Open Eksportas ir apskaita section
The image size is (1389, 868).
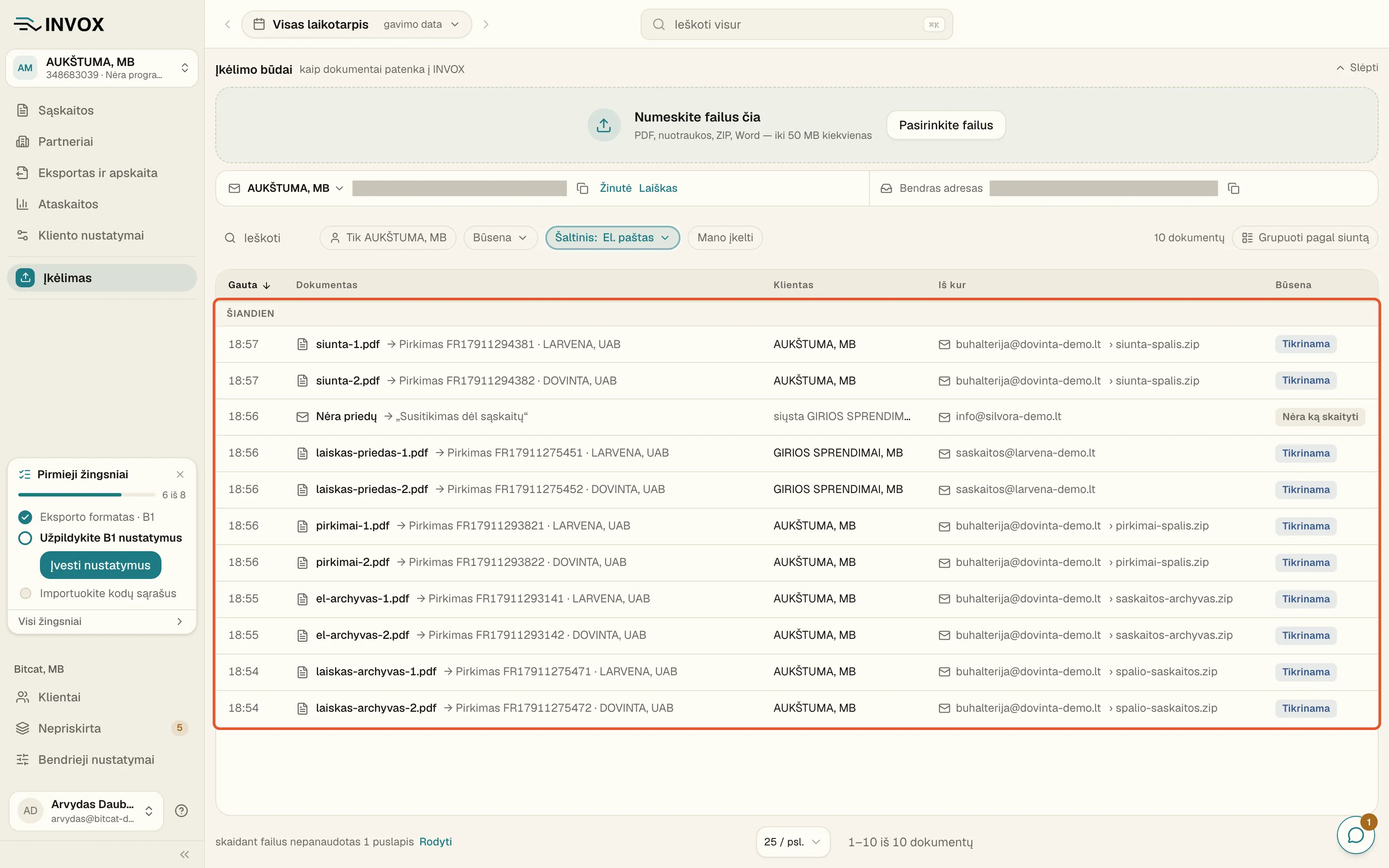click(x=102, y=173)
